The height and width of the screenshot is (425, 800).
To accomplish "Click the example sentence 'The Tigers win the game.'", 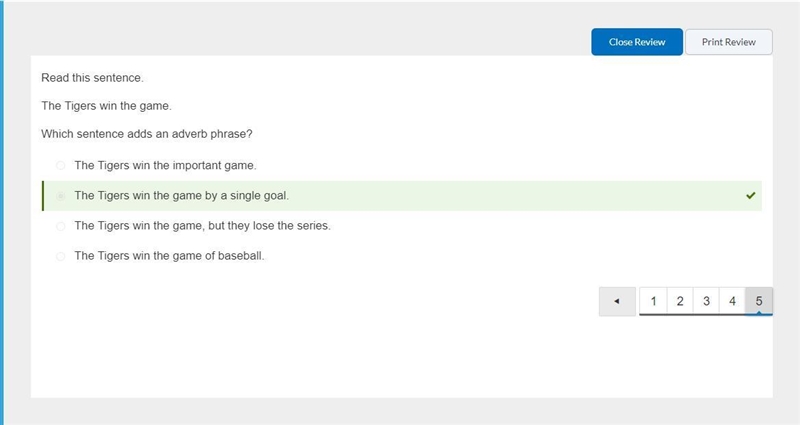I will coord(106,106).
